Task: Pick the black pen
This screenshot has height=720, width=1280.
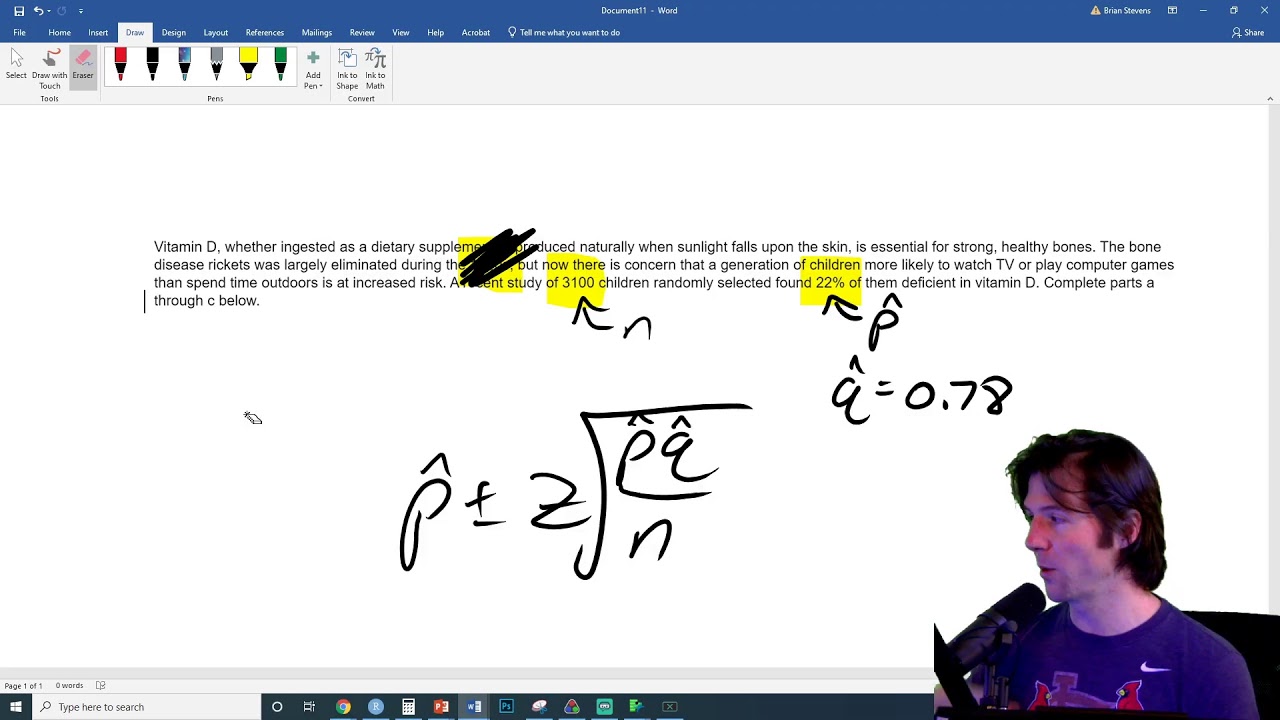Action: 153,65
